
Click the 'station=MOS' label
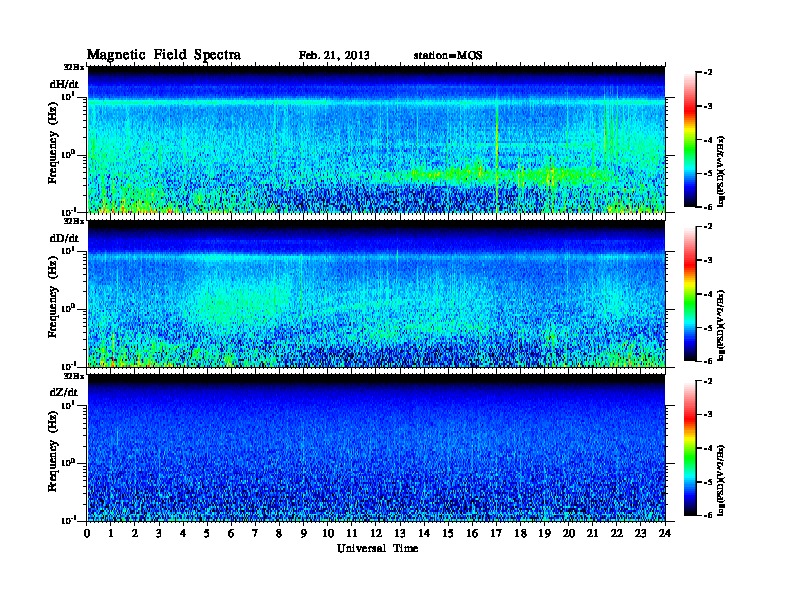[448, 56]
